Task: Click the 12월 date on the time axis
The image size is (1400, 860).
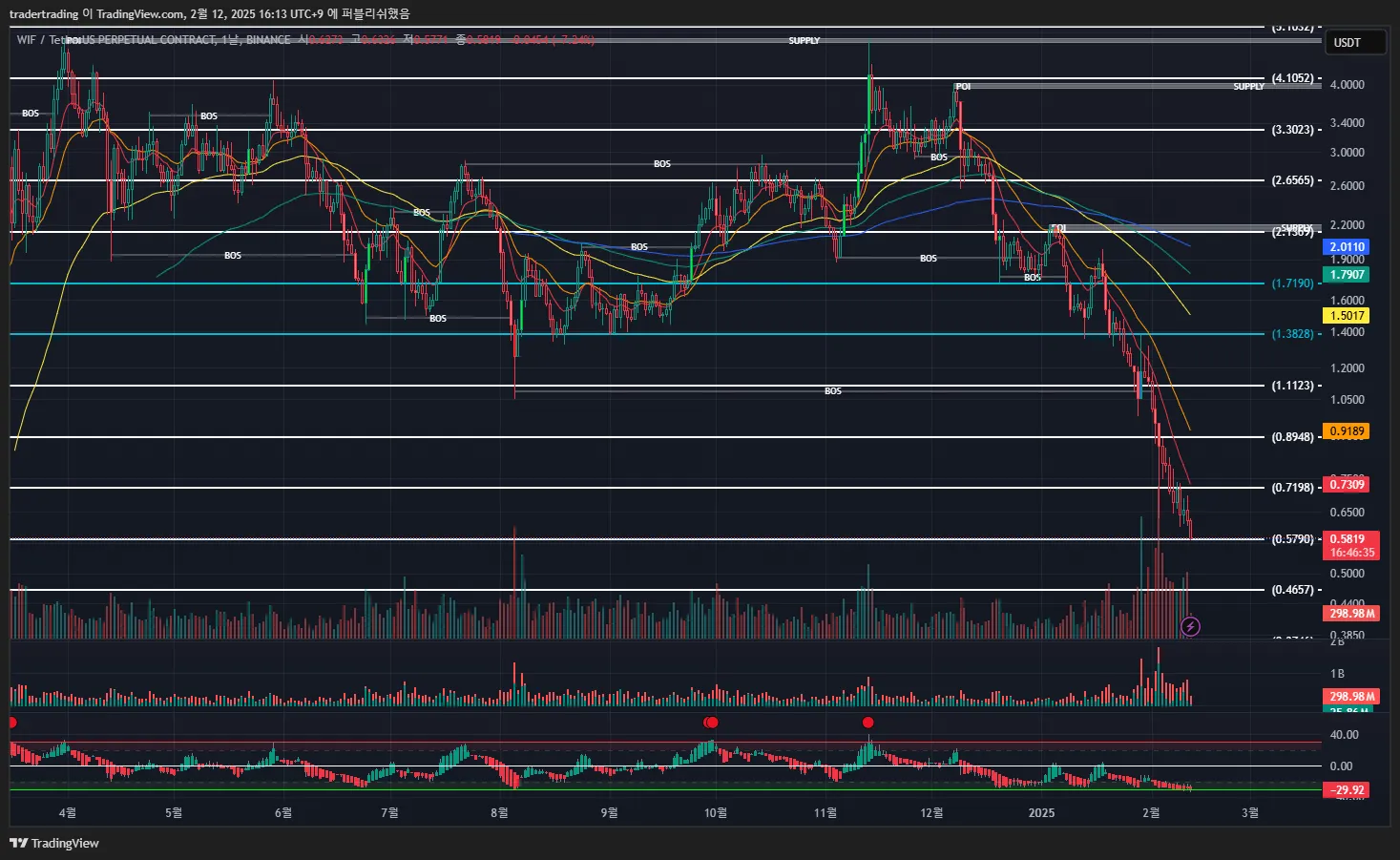Action: [x=931, y=812]
